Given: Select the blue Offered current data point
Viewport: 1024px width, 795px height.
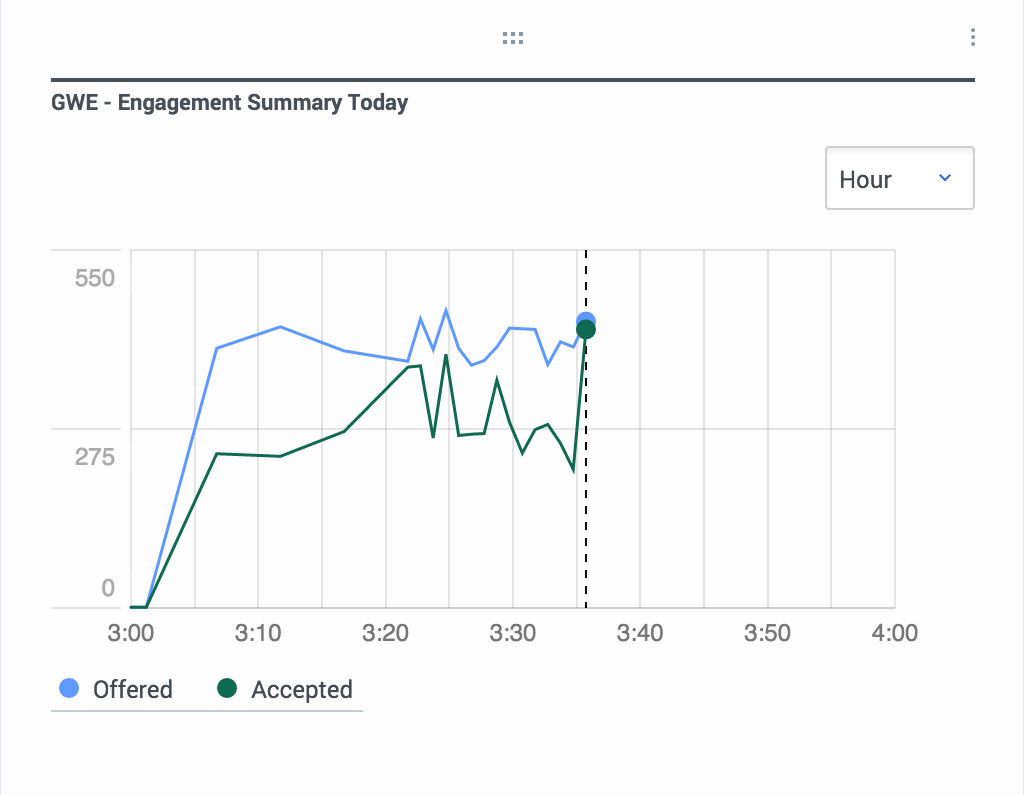Looking at the screenshot, I should (x=586, y=320).
